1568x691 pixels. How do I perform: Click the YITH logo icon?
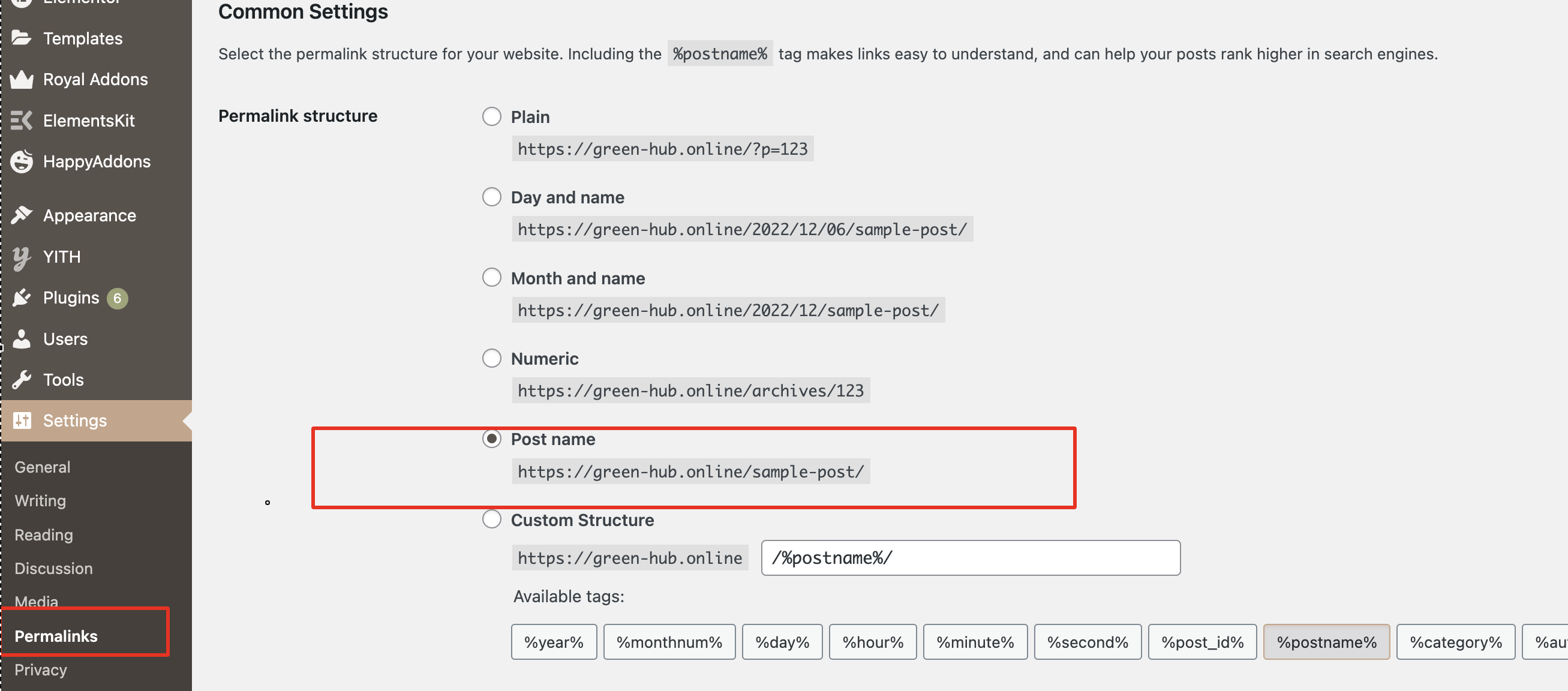coord(22,257)
